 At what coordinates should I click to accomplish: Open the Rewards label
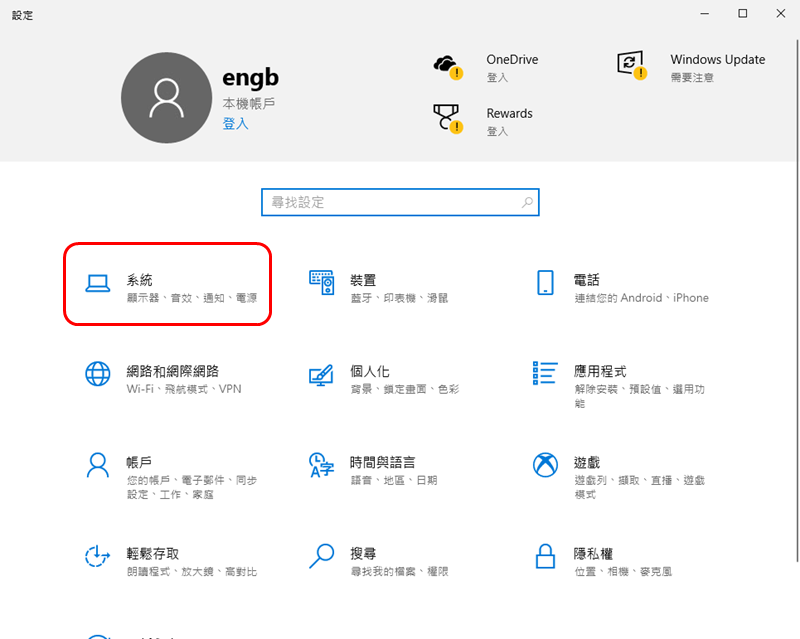pos(509,113)
